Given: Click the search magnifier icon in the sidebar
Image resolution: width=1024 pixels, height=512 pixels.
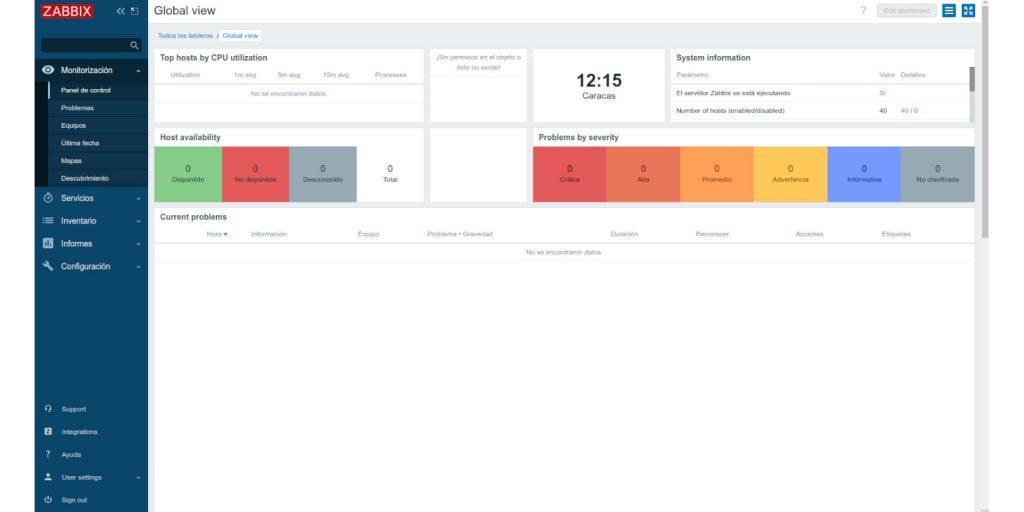Looking at the screenshot, I should (x=134, y=45).
